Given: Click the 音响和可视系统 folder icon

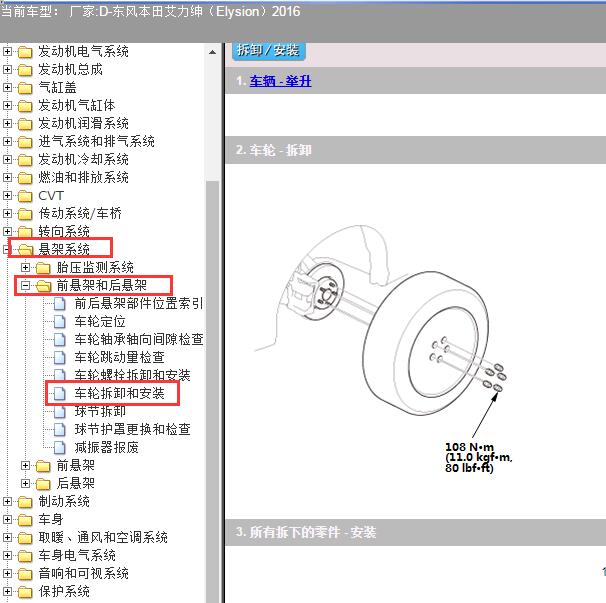Looking at the screenshot, I should [x=25, y=574].
